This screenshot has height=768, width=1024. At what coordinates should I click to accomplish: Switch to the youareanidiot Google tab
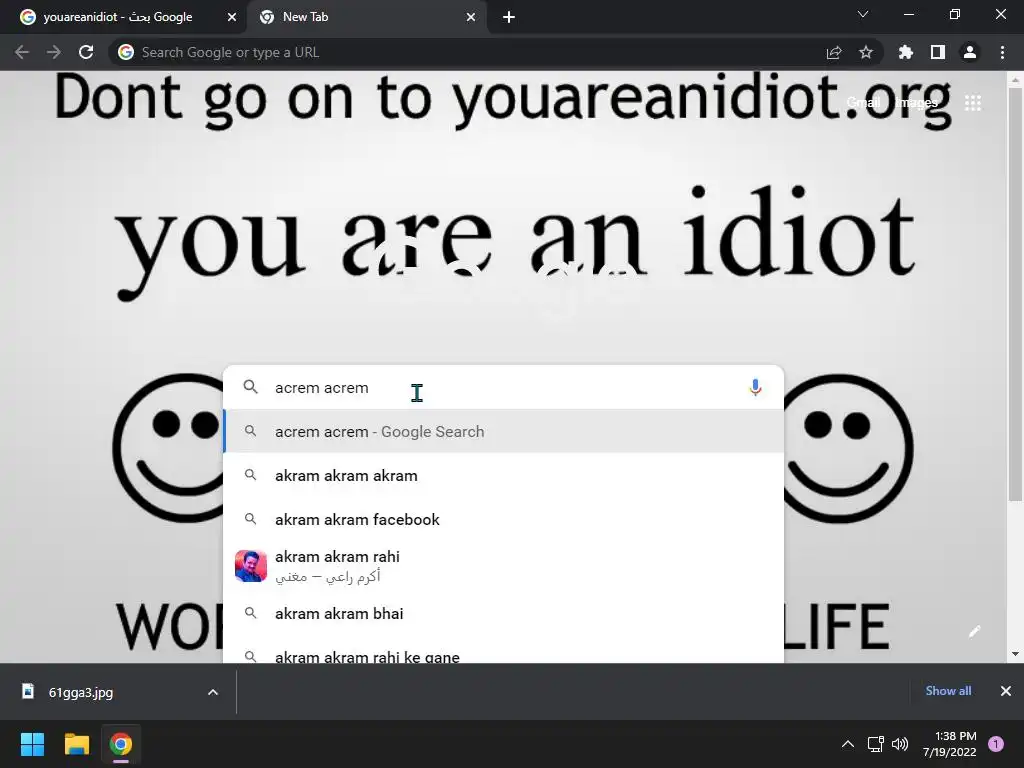[118, 17]
